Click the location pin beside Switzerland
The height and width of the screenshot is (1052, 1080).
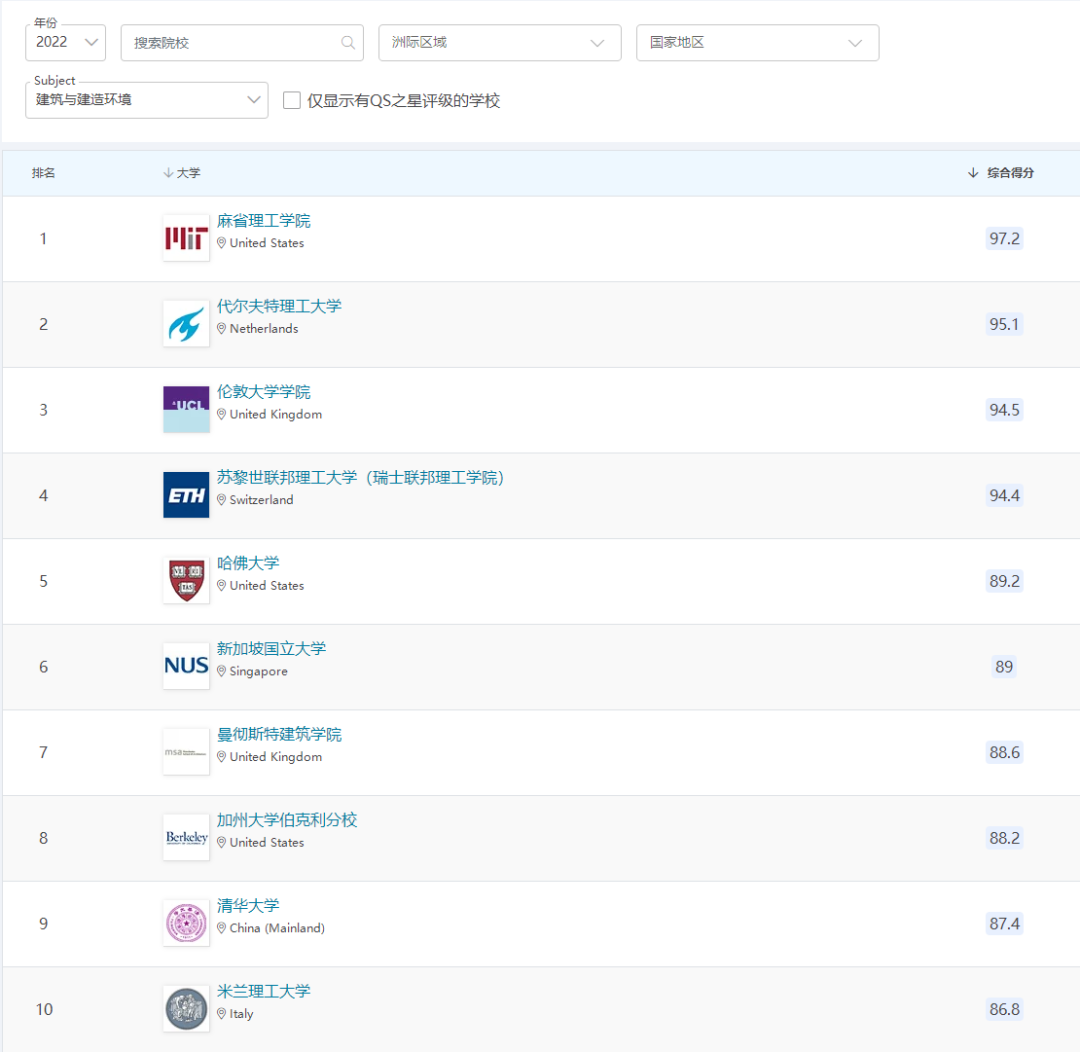(222, 500)
